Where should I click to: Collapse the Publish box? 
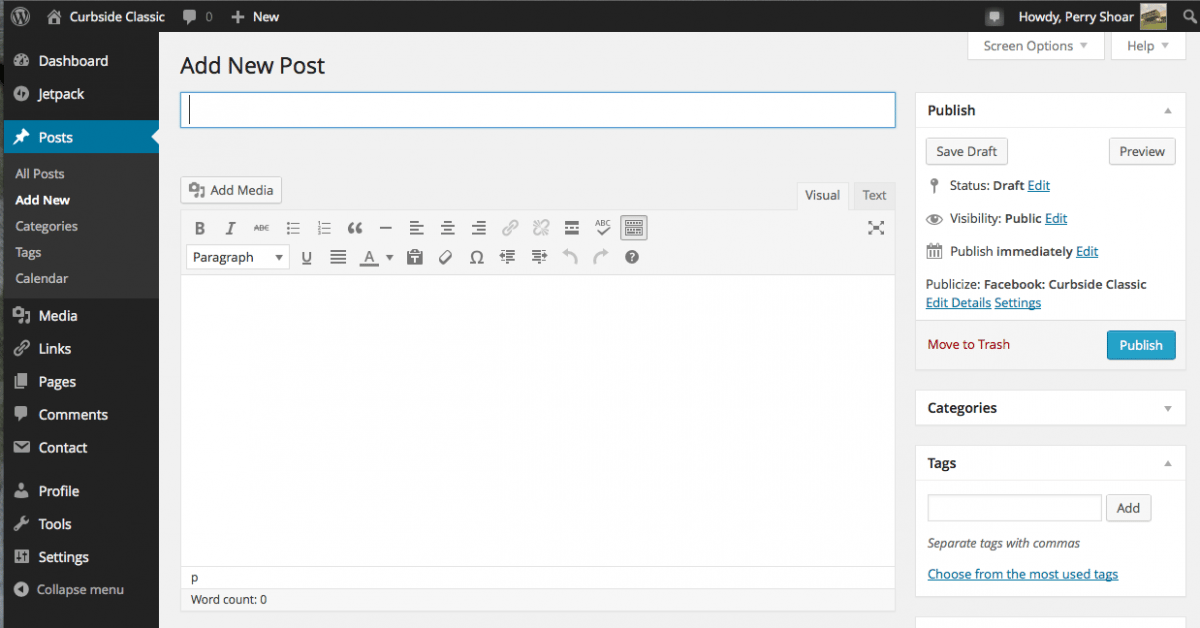coord(1167,110)
